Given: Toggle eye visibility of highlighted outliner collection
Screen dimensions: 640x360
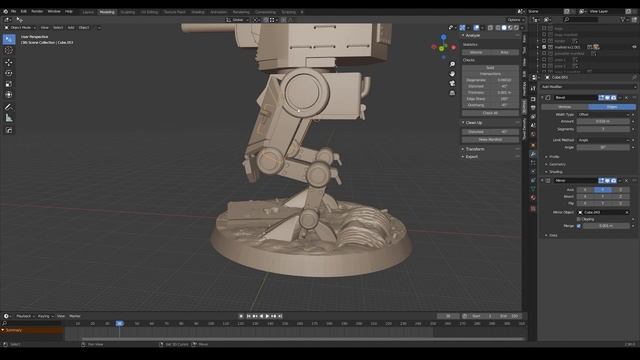Looking at the screenshot, I should coord(634,47).
